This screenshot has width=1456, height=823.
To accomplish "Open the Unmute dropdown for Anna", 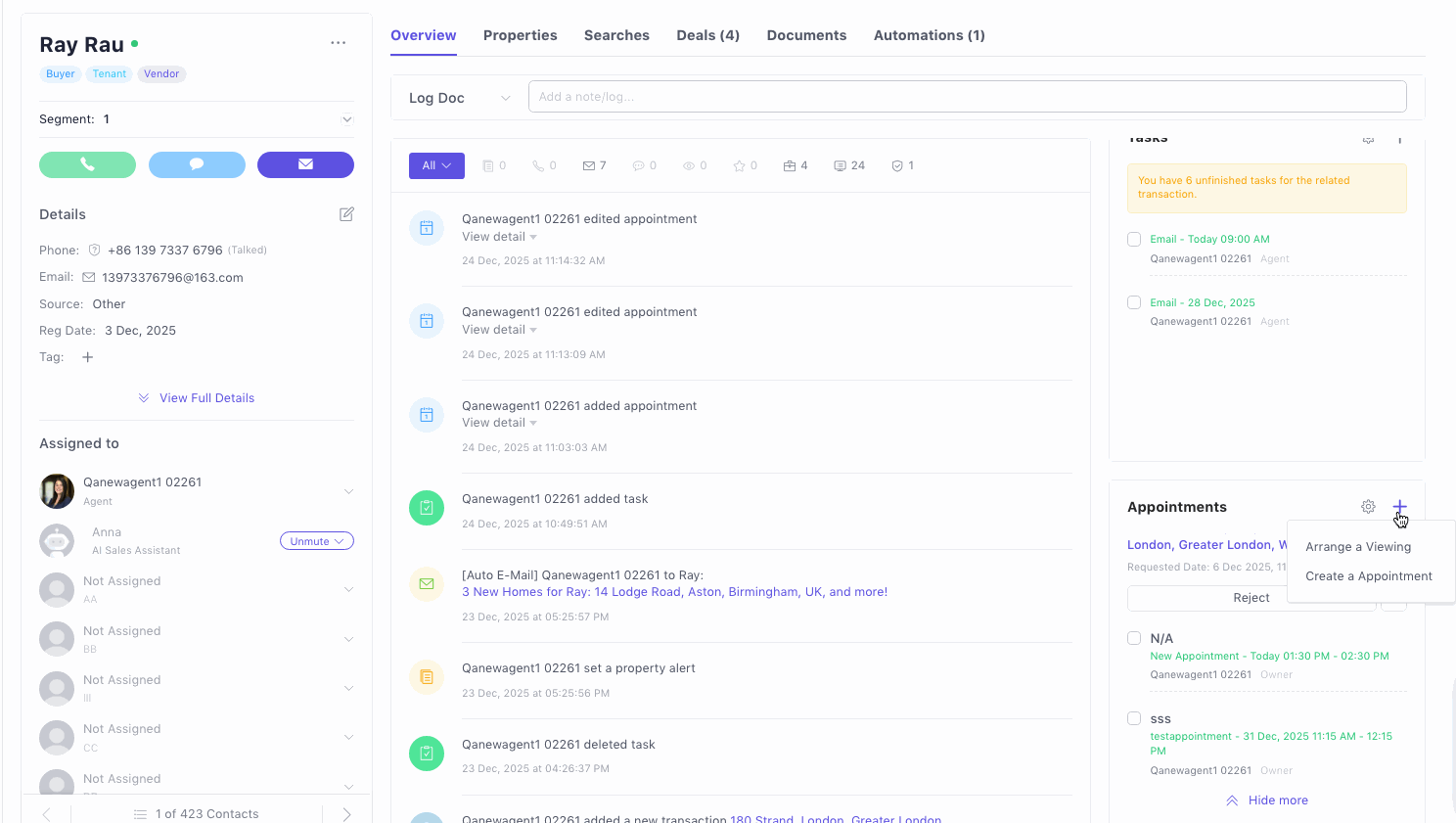I will 316,541.
